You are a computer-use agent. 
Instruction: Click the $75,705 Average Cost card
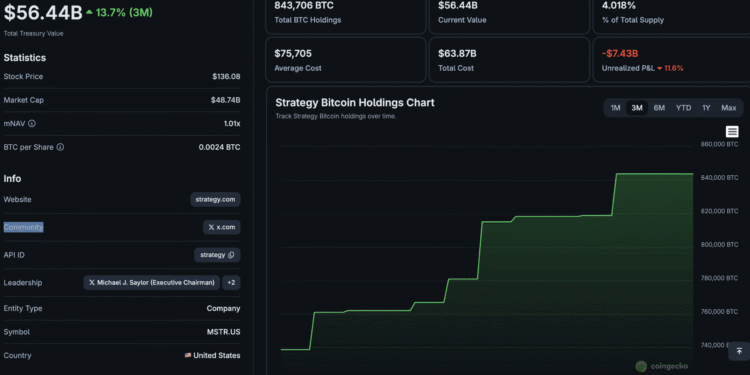click(x=345, y=60)
